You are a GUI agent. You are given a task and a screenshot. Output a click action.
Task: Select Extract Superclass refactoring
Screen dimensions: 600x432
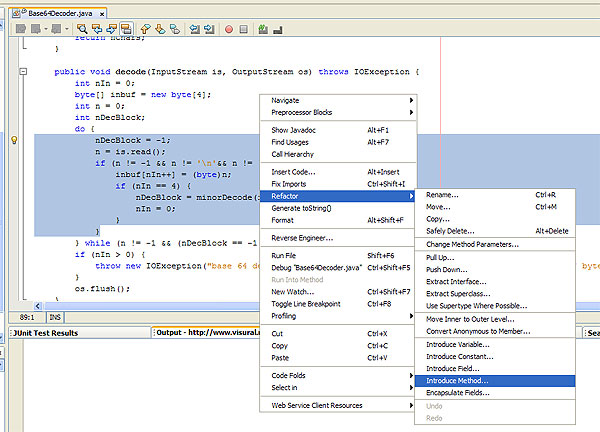point(495,293)
